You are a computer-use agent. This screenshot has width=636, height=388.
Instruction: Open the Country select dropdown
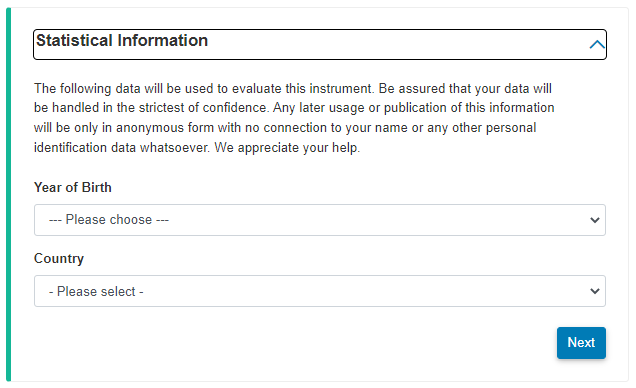tap(320, 291)
